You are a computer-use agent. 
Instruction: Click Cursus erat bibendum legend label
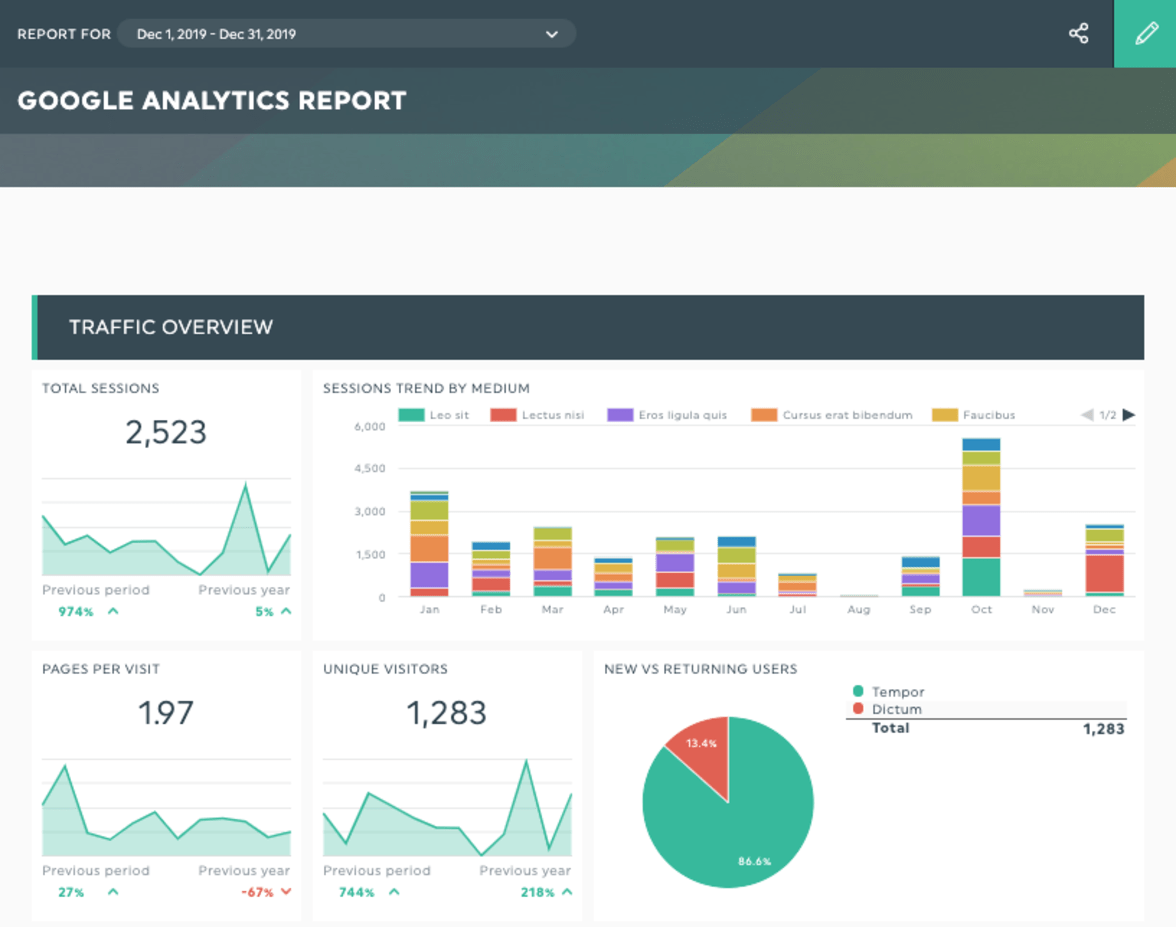pyautogui.click(x=848, y=415)
